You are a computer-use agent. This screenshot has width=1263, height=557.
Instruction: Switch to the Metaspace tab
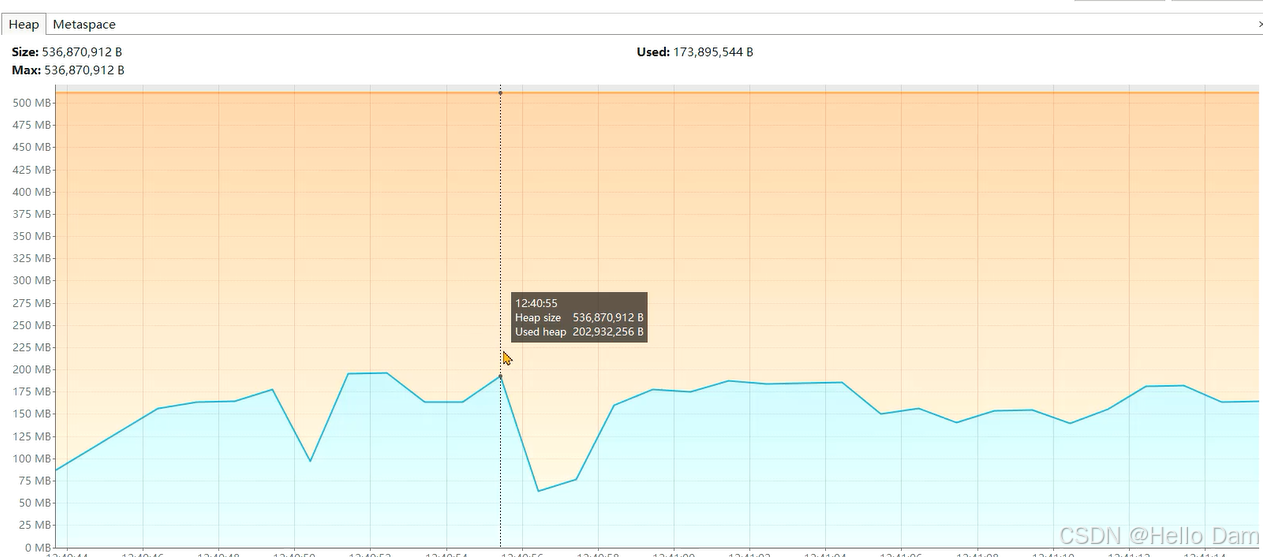point(84,24)
